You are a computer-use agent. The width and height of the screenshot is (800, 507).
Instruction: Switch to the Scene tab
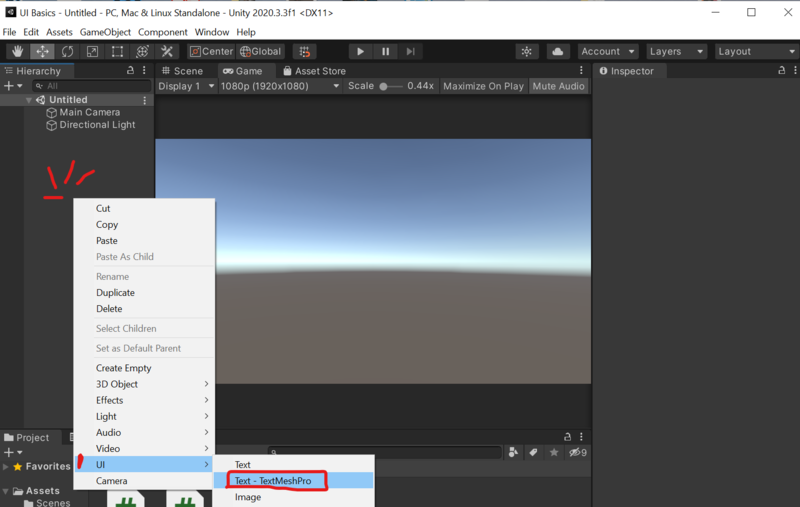tap(182, 71)
